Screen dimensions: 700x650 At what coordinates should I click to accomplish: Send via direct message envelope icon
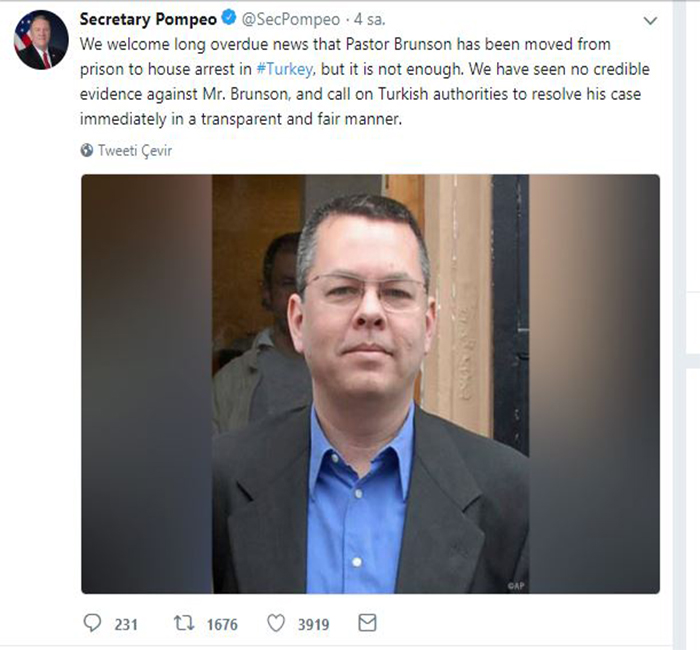tap(367, 622)
